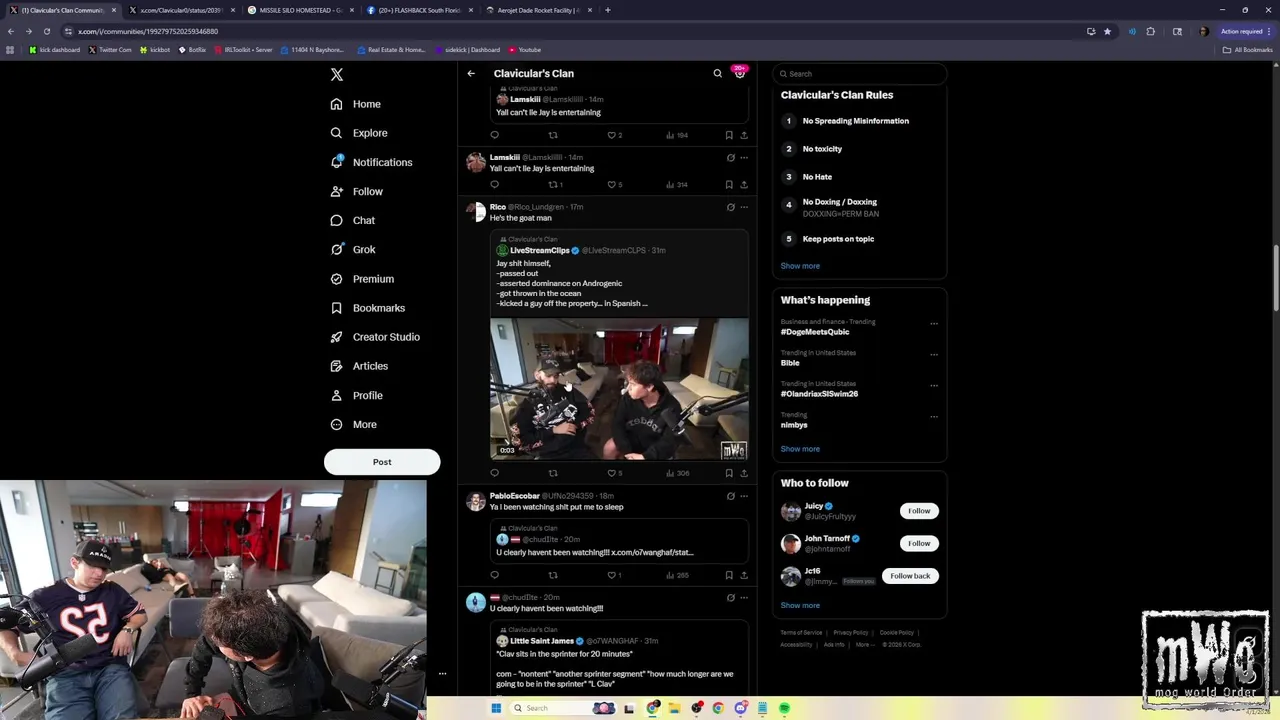Open more options on @chudlte's tweet
The image size is (1280, 720).
tap(743, 597)
